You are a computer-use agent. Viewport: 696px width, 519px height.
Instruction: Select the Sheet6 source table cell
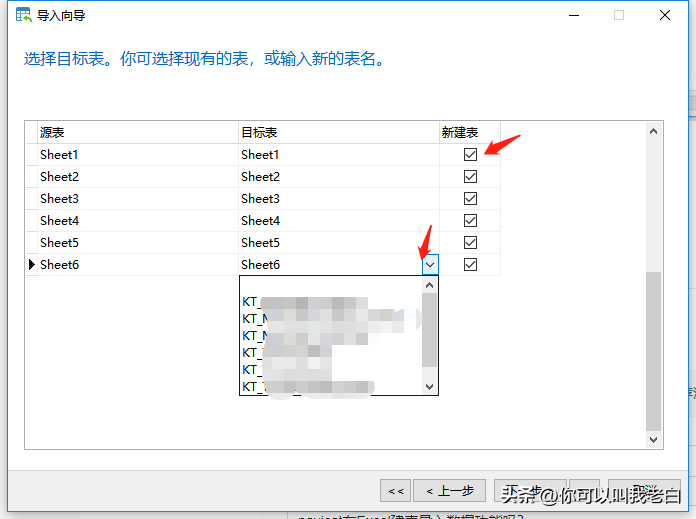(138, 265)
